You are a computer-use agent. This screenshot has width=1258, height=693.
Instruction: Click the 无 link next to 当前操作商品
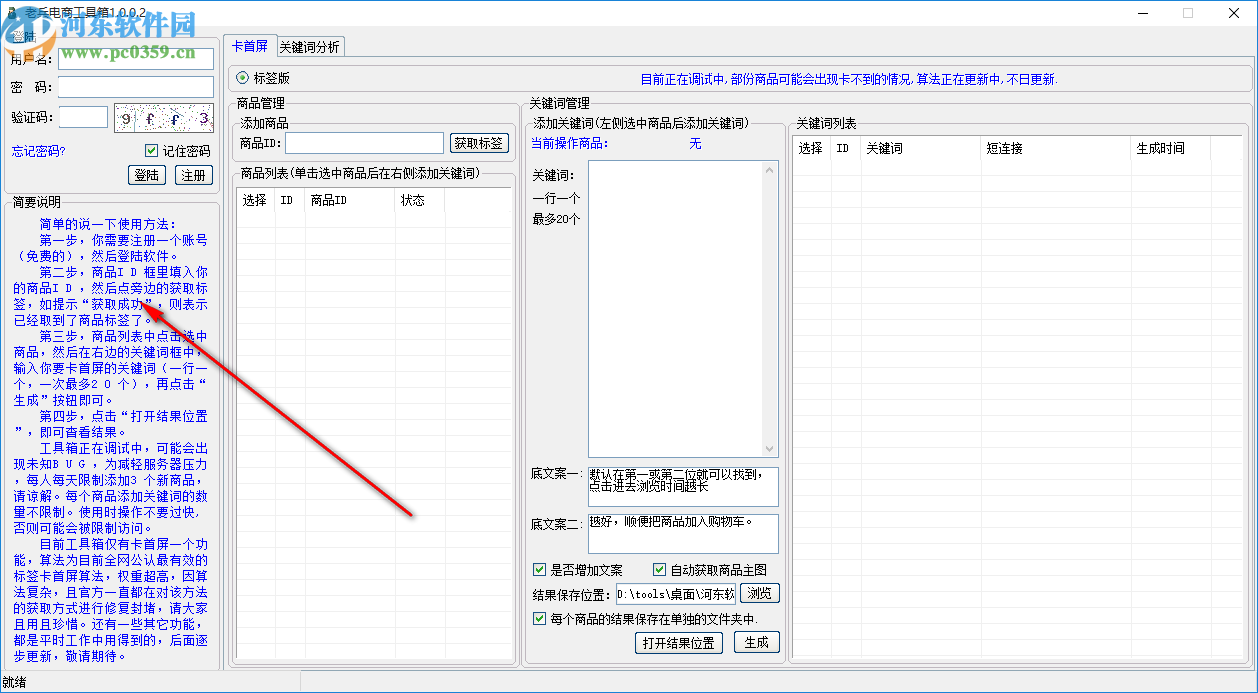pos(694,143)
